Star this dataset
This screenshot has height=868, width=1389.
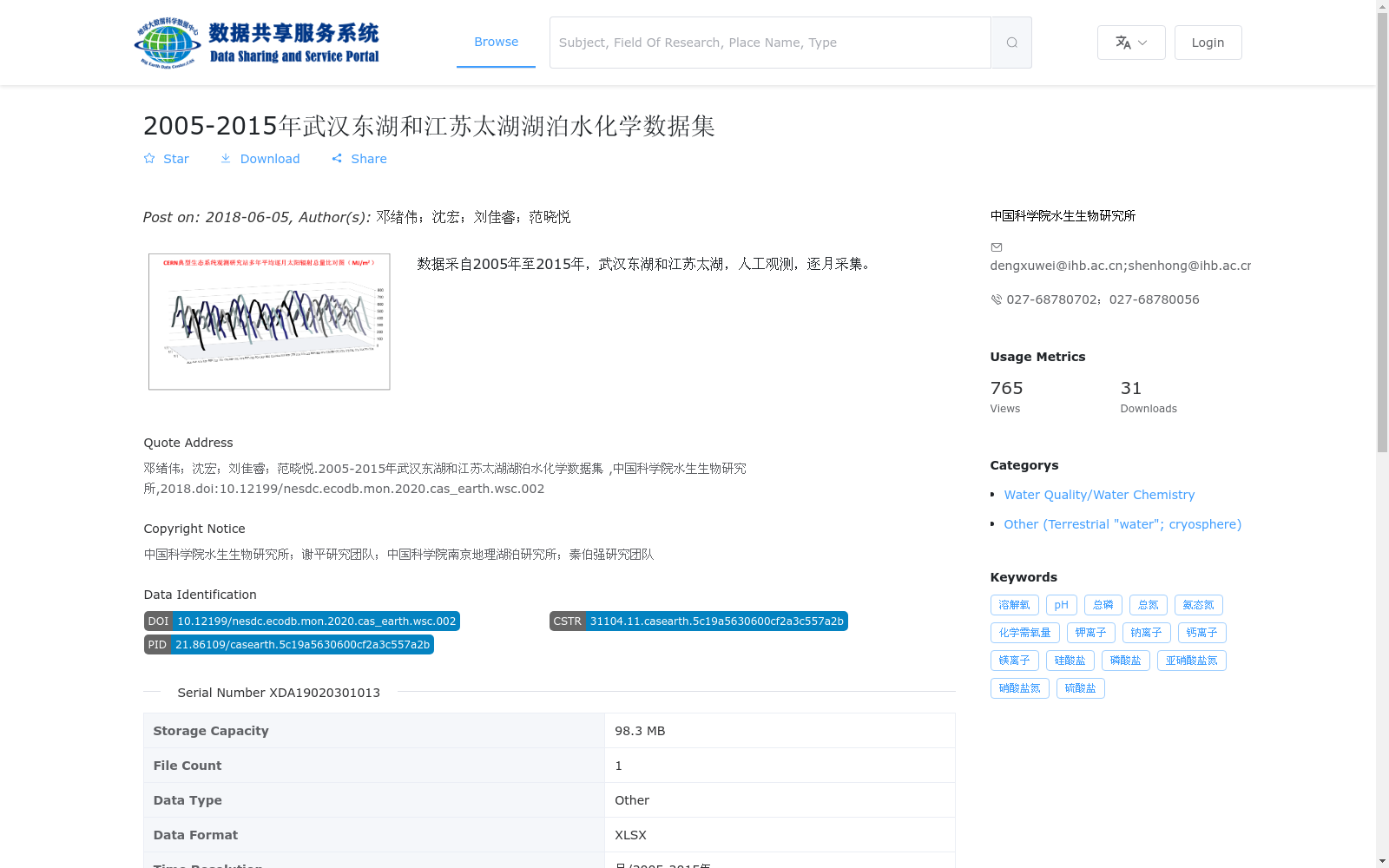pyautogui.click(x=166, y=159)
